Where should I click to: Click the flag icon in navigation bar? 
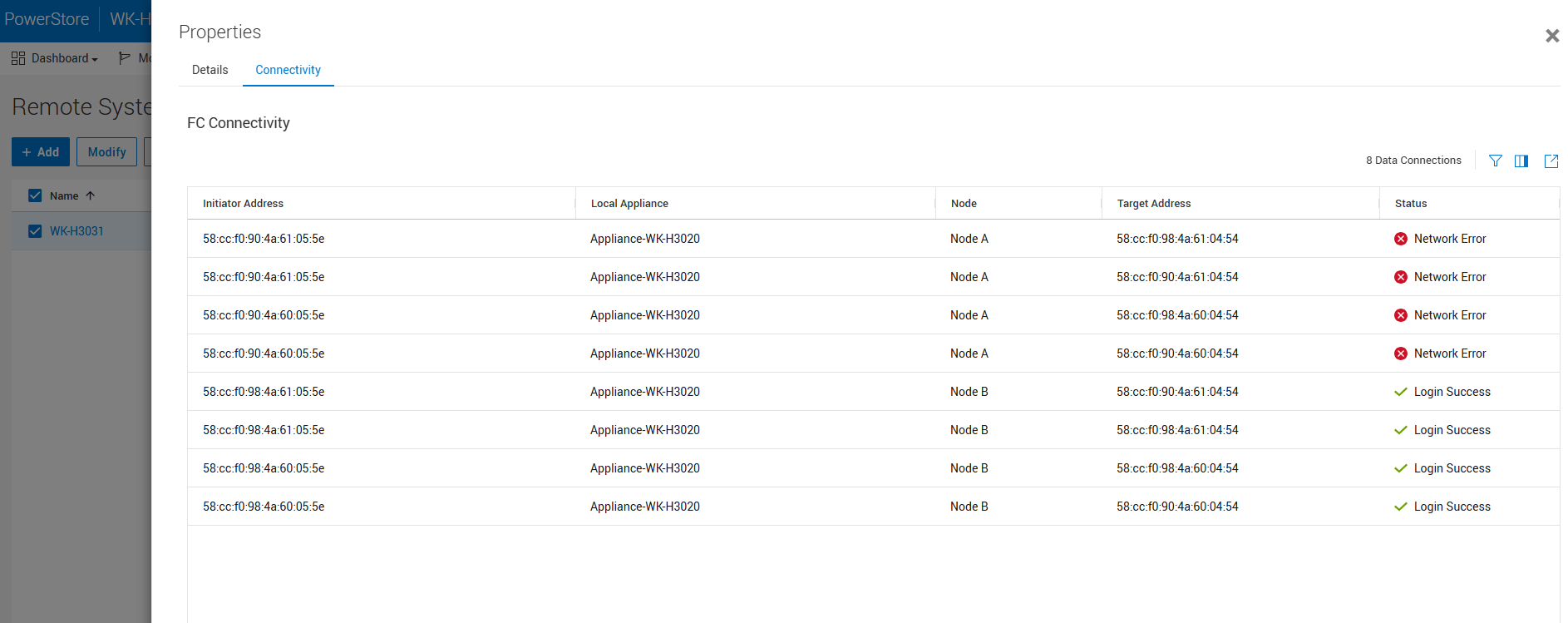125,58
